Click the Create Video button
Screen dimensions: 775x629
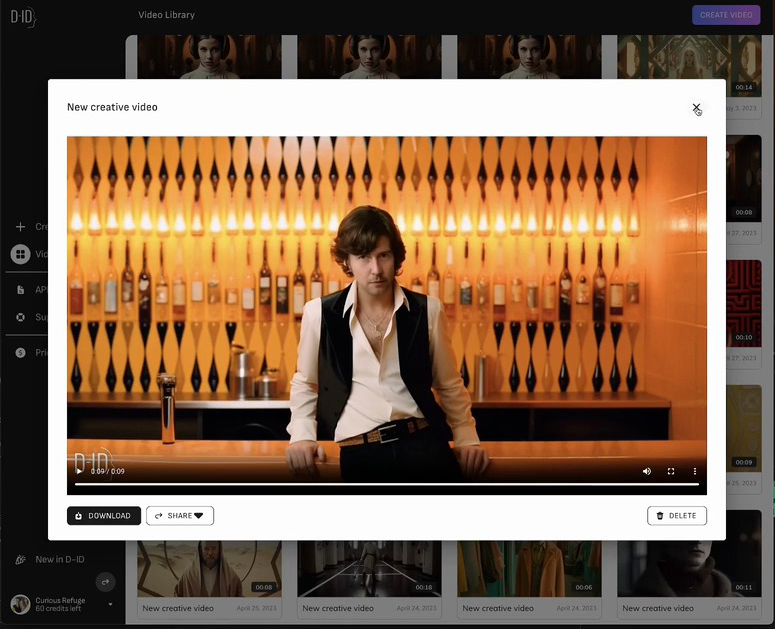pos(726,15)
